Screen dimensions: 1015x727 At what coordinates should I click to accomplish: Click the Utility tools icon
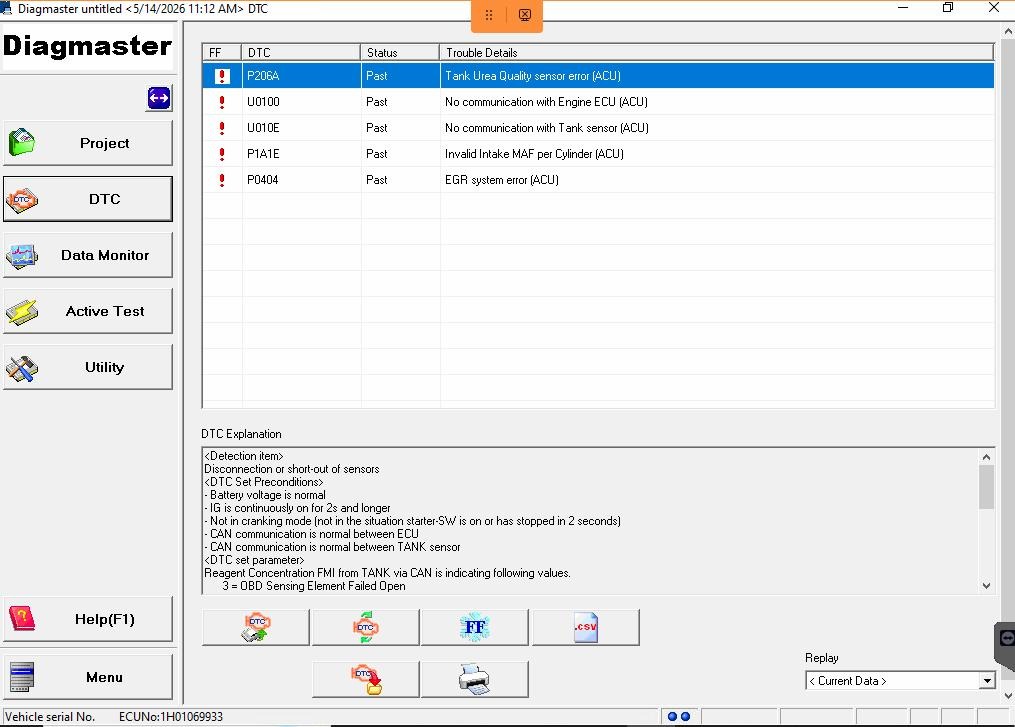click(21, 368)
